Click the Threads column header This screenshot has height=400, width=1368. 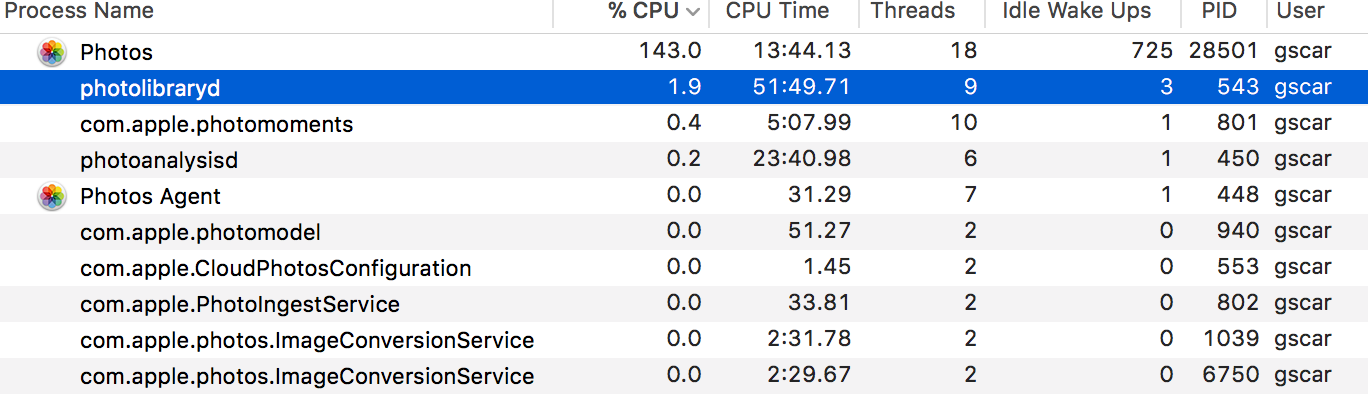click(x=912, y=12)
